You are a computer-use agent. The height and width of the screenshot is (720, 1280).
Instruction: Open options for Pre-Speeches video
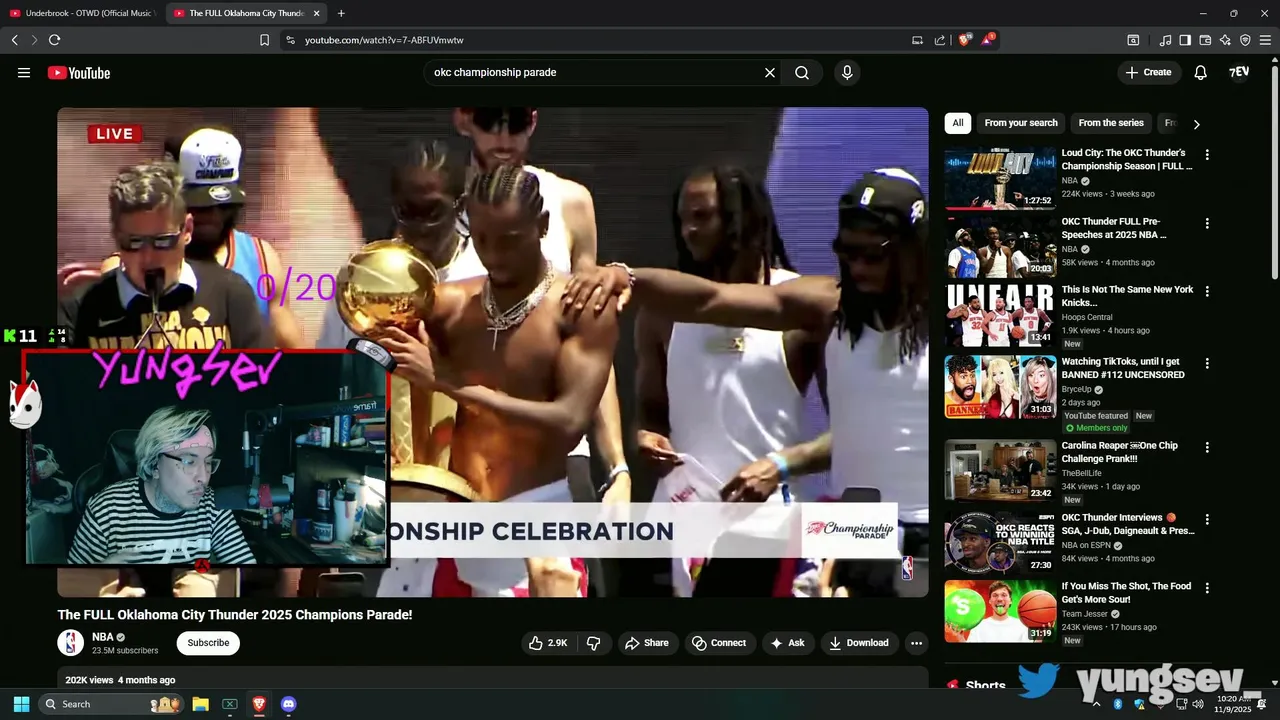click(x=1207, y=223)
